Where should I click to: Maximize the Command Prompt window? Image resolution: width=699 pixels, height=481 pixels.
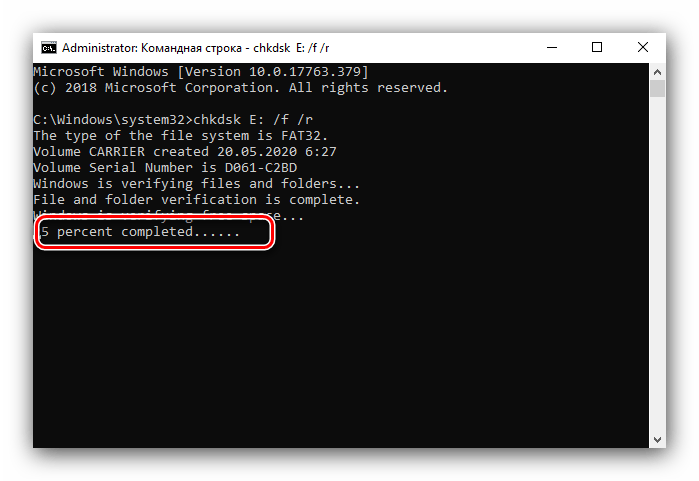click(x=597, y=47)
